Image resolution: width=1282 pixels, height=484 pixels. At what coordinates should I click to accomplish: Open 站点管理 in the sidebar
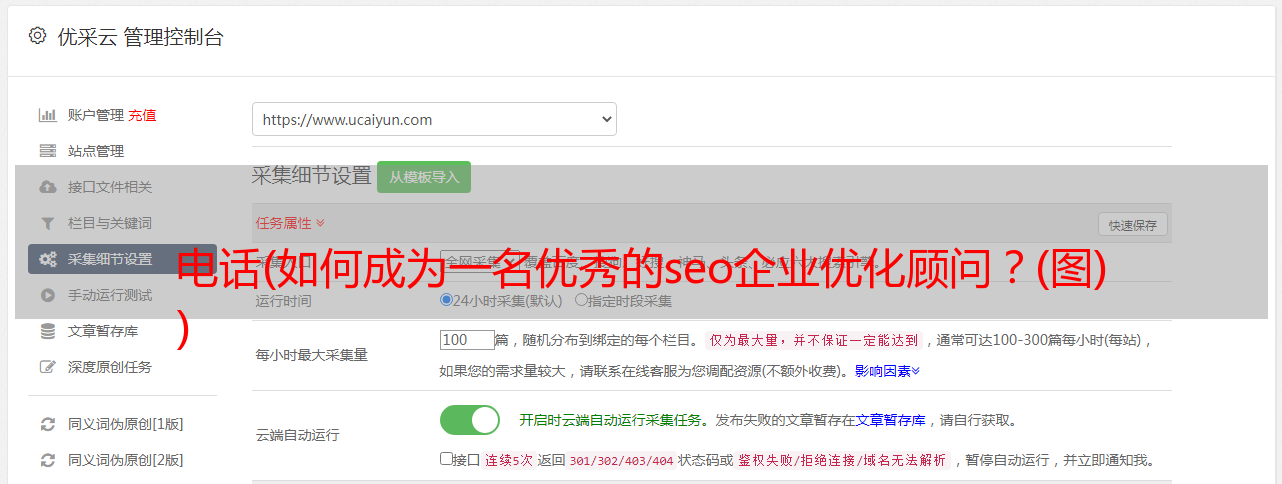pos(96,151)
